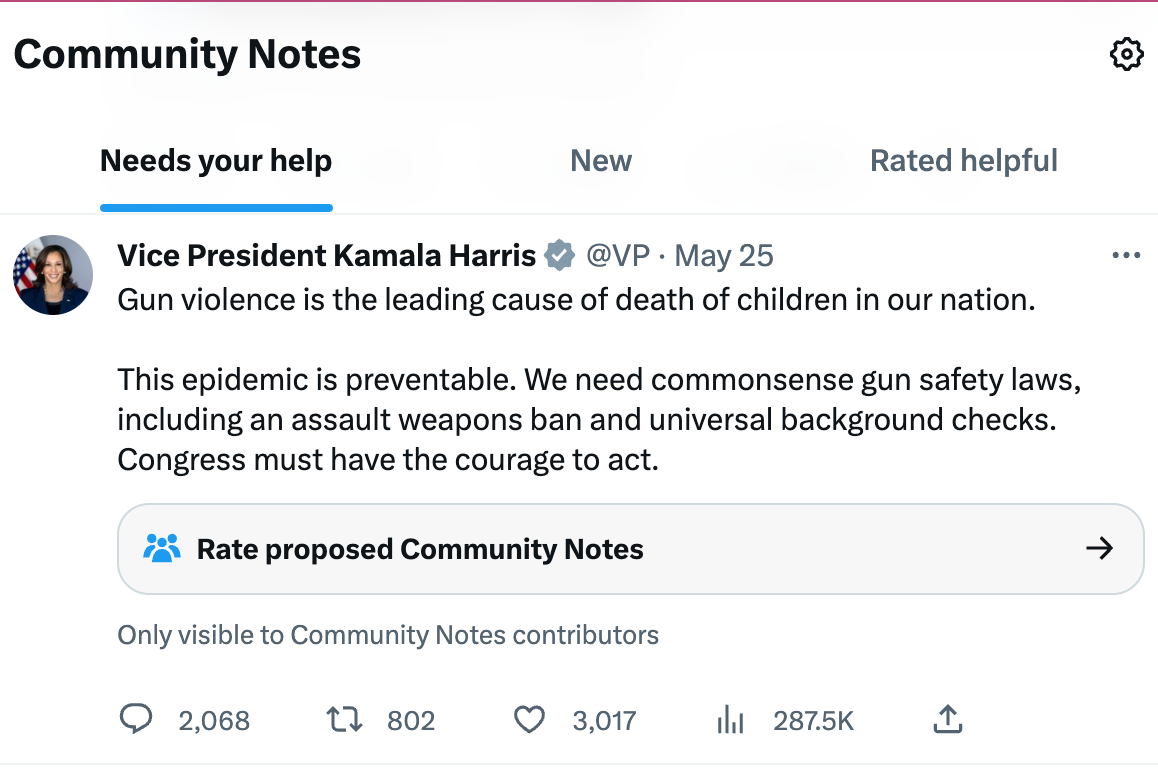Switch to the New tab

(x=600, y=160)
